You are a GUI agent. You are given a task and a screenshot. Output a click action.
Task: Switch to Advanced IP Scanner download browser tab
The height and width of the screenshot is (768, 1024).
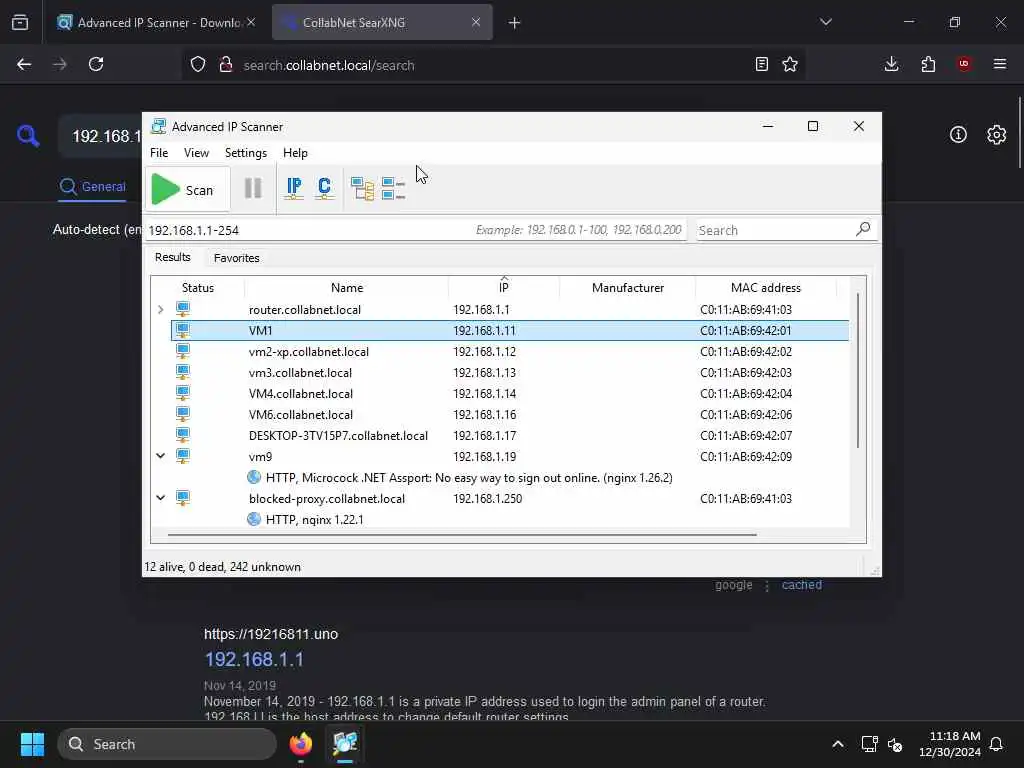pyautogui.click(x=155, y=23)
